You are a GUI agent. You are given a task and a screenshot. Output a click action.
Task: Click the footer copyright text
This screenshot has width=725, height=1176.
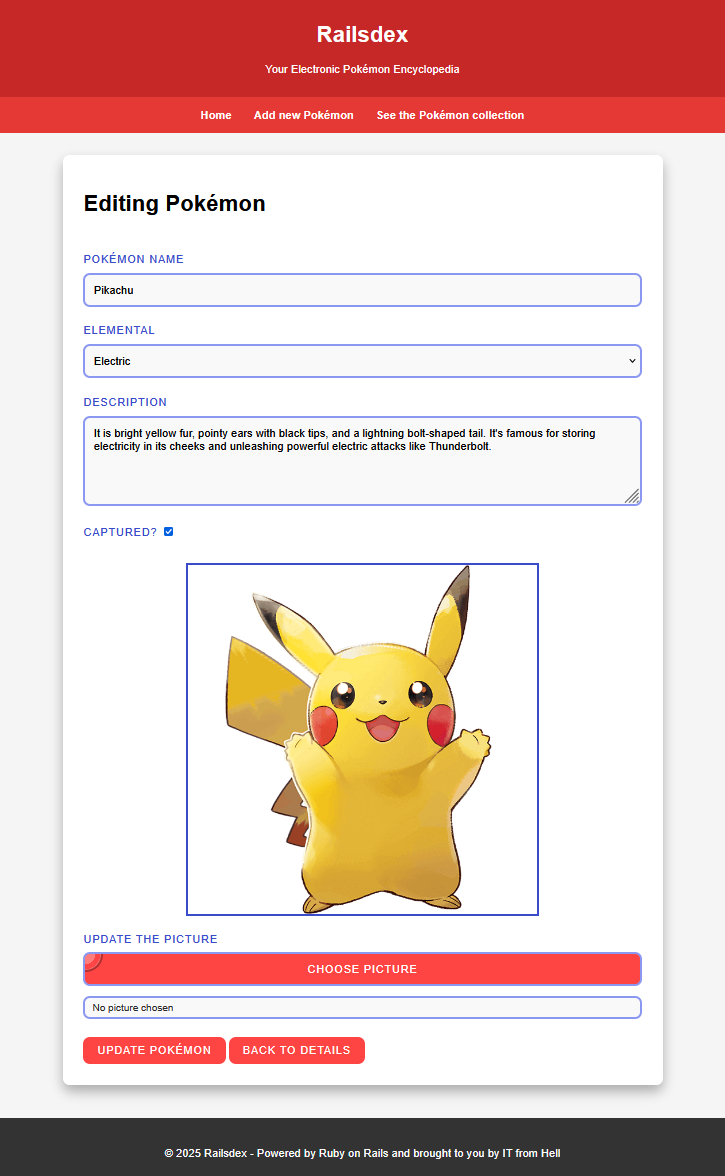coord(362,1153)
